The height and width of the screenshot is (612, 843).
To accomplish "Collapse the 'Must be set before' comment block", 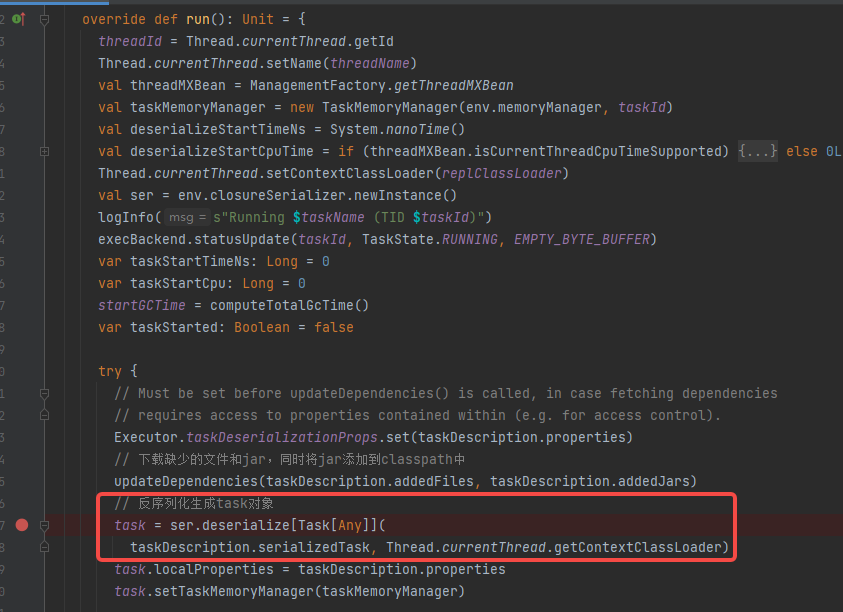I will [x=45, y=394].
